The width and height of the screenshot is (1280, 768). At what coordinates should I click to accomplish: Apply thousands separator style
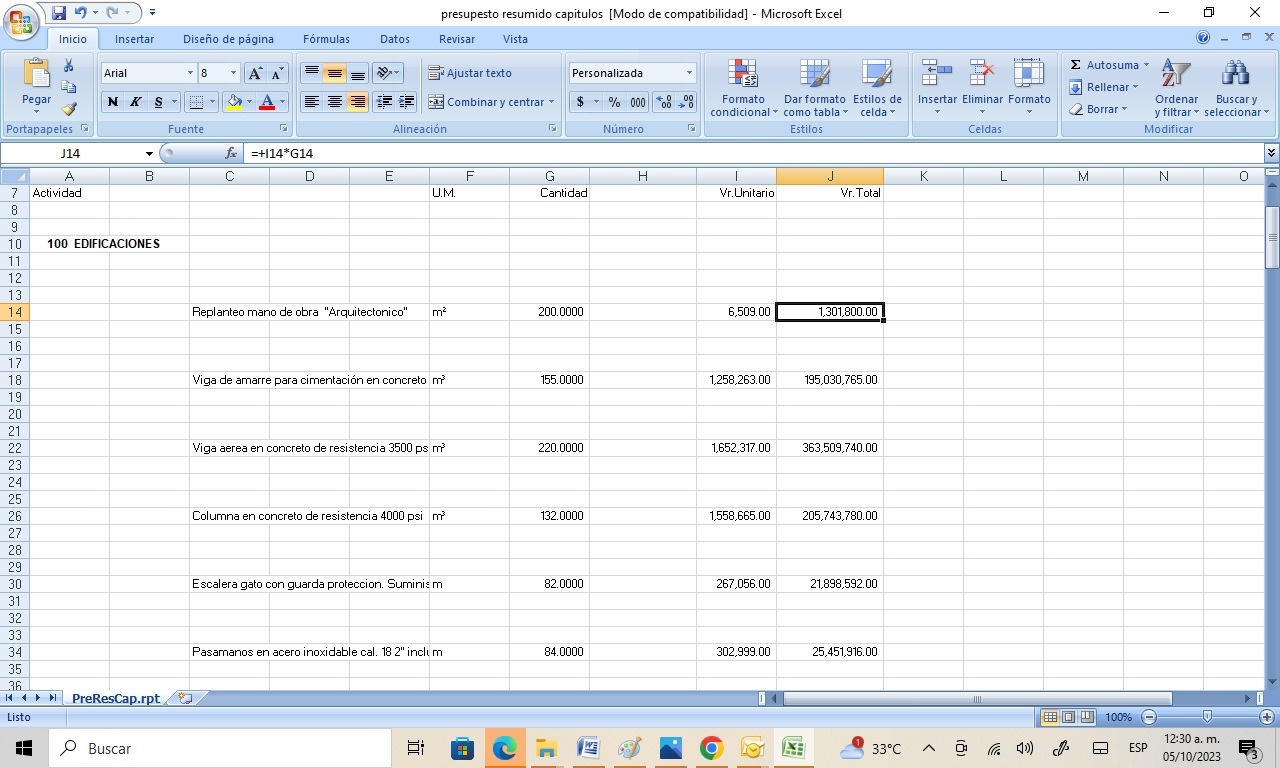pos(637,102)
